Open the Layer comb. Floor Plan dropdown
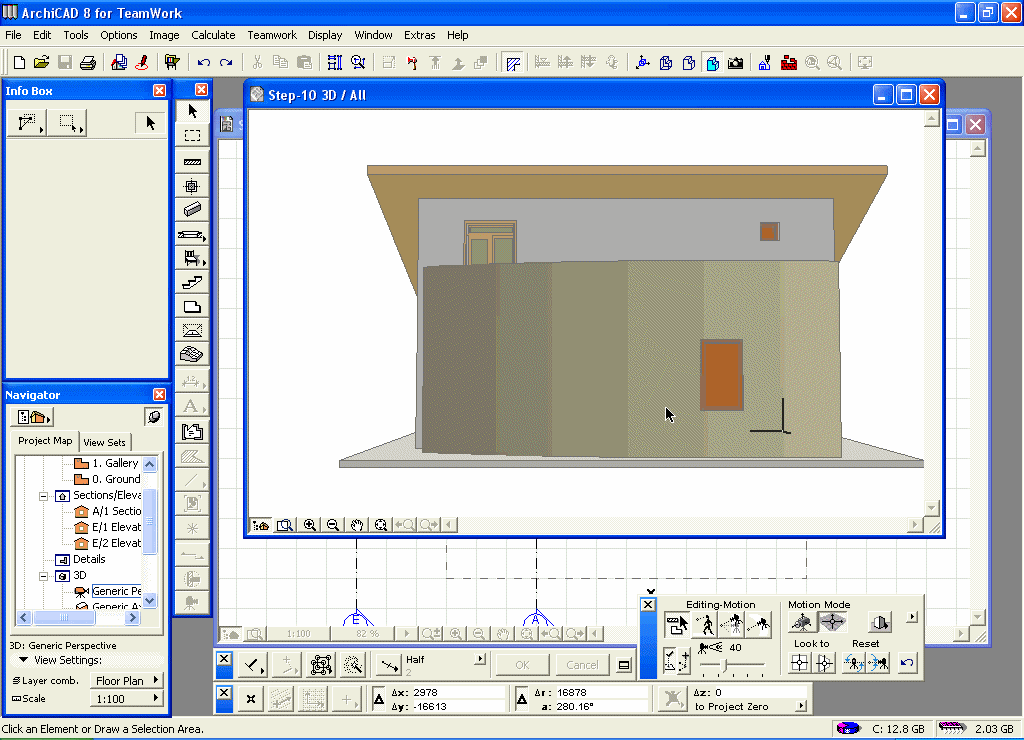 click(128, 681)
